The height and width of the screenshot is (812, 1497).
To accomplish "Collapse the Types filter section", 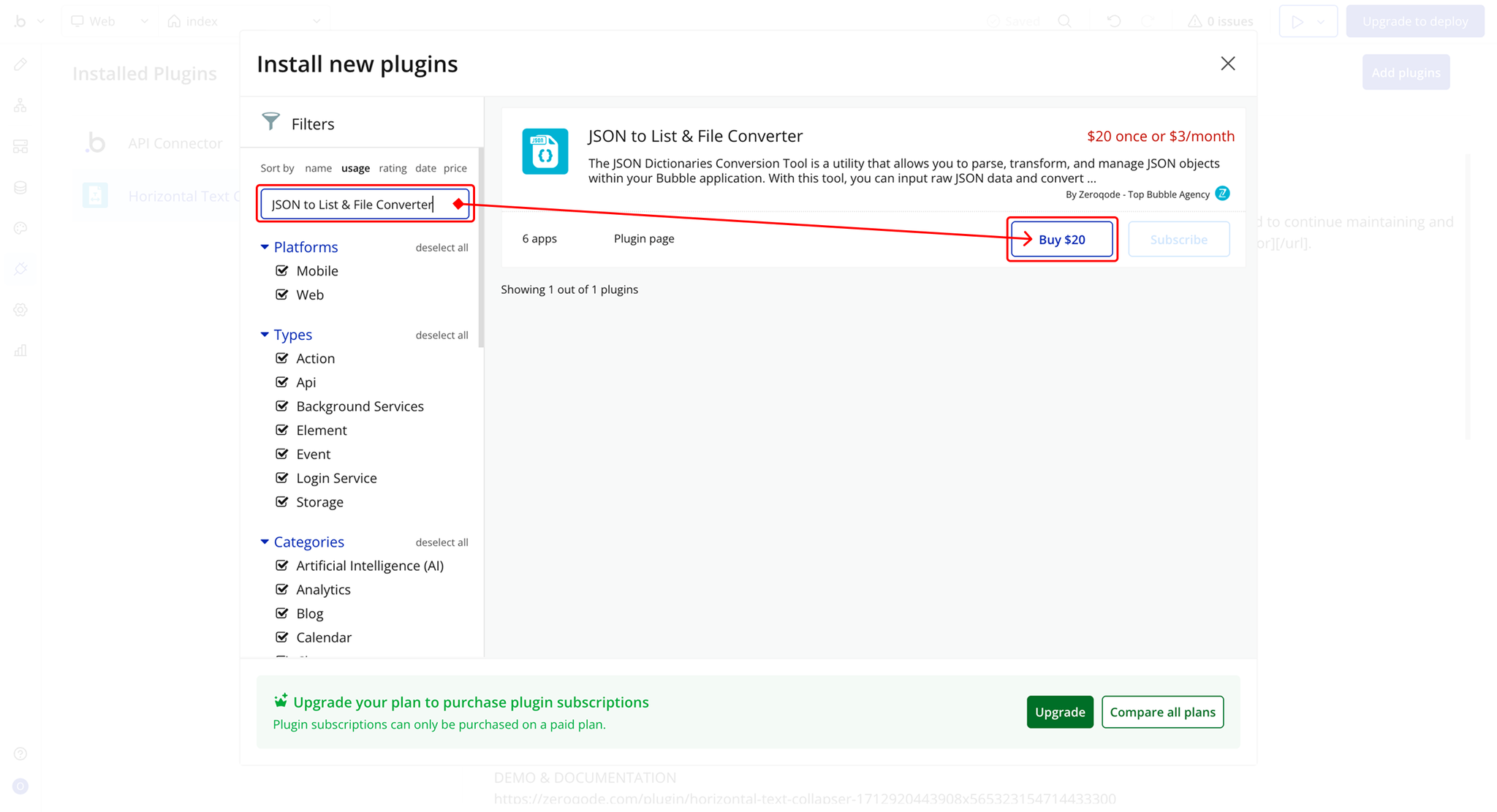I will pos(265,335).
